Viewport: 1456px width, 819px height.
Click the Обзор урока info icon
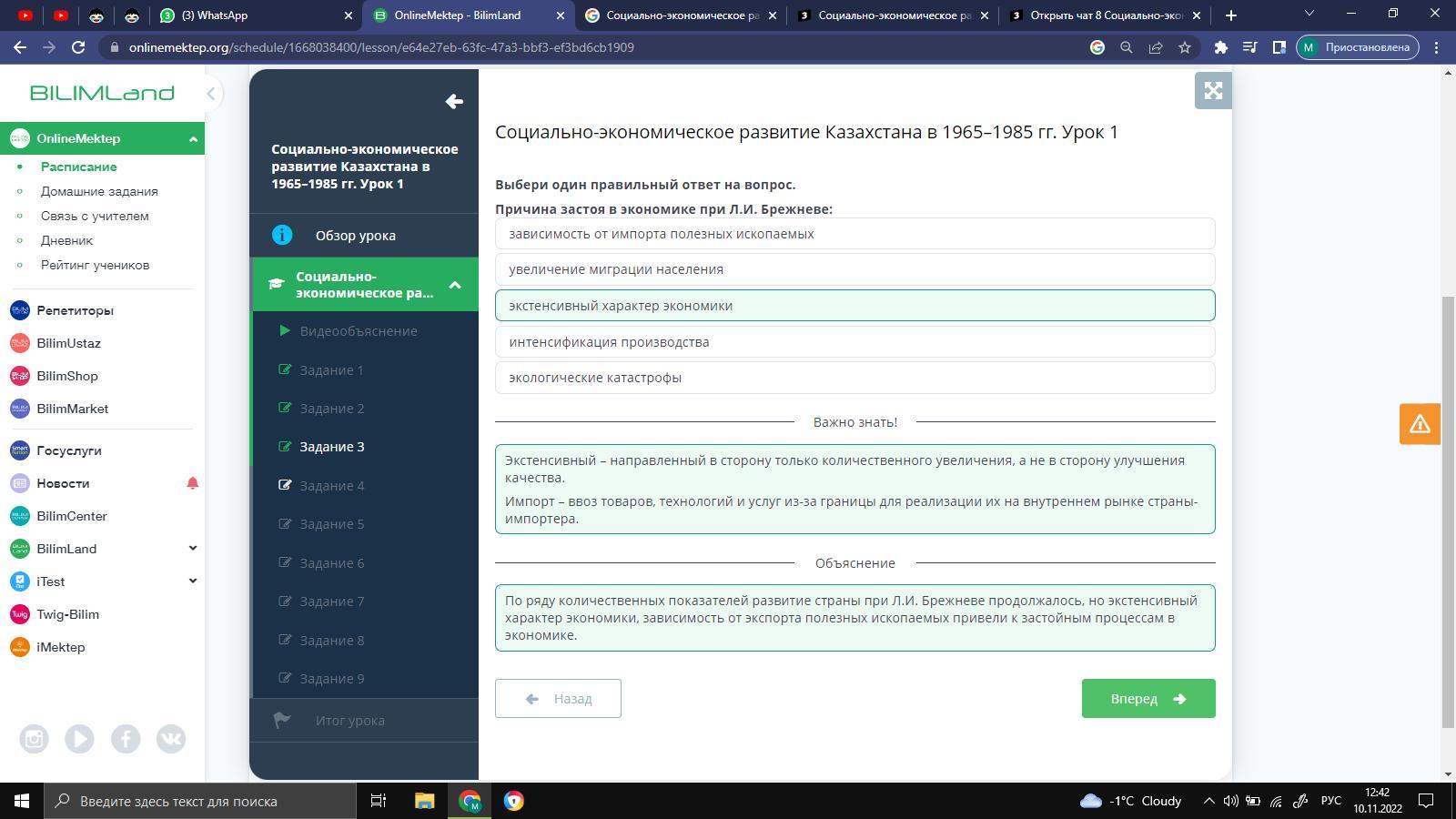[x=282, y=236]
